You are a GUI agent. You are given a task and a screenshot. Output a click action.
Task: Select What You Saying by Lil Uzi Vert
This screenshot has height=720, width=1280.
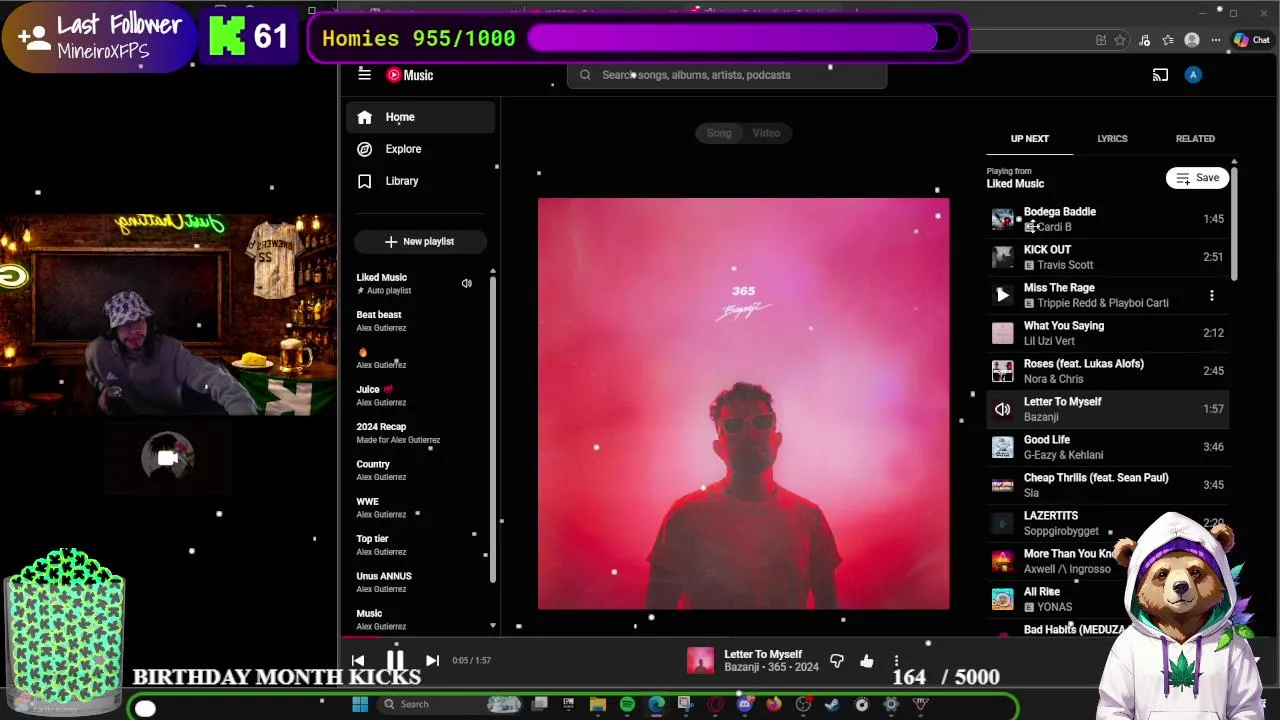[1107, 333]
